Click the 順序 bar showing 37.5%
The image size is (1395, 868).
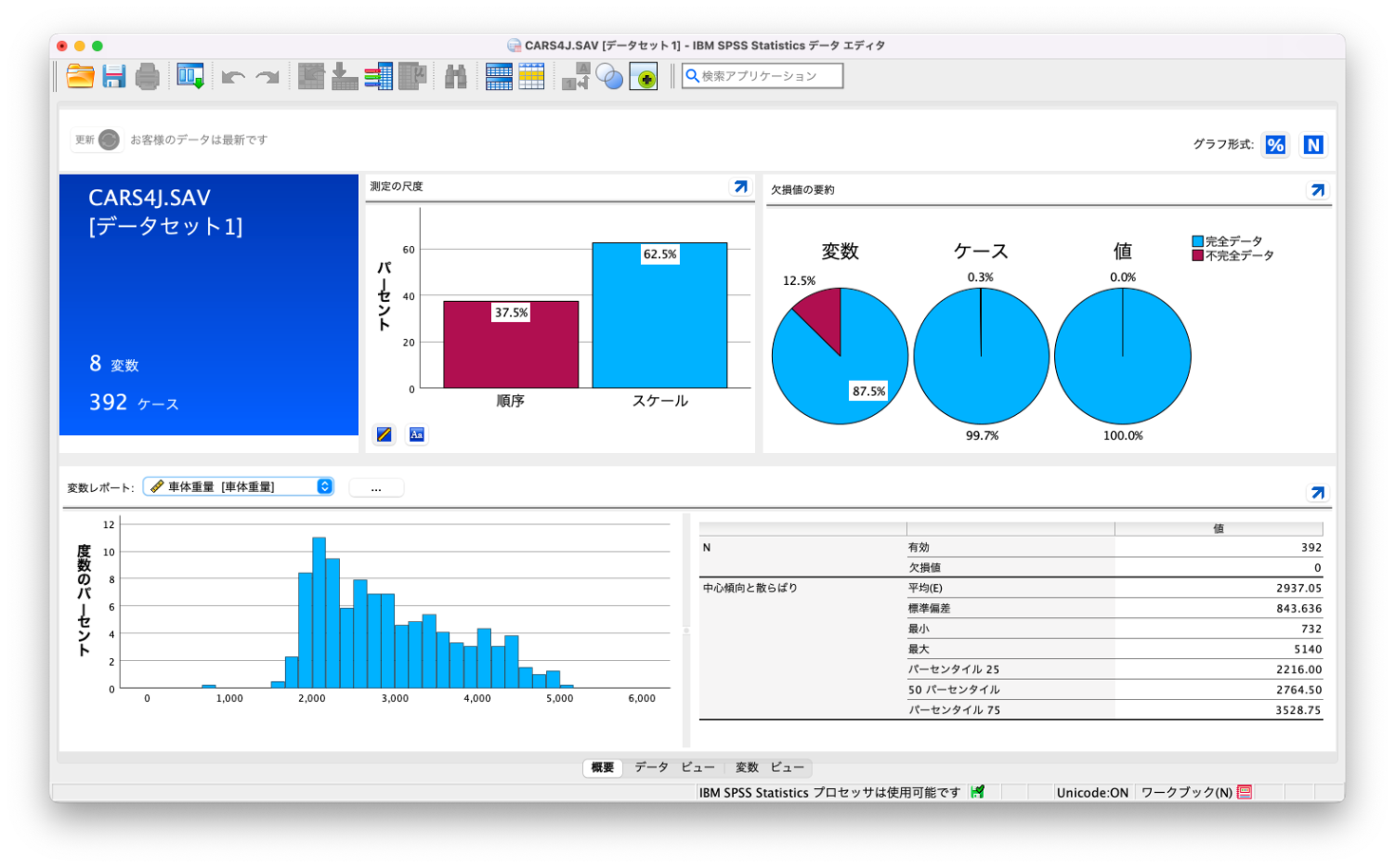pos(511,344)
